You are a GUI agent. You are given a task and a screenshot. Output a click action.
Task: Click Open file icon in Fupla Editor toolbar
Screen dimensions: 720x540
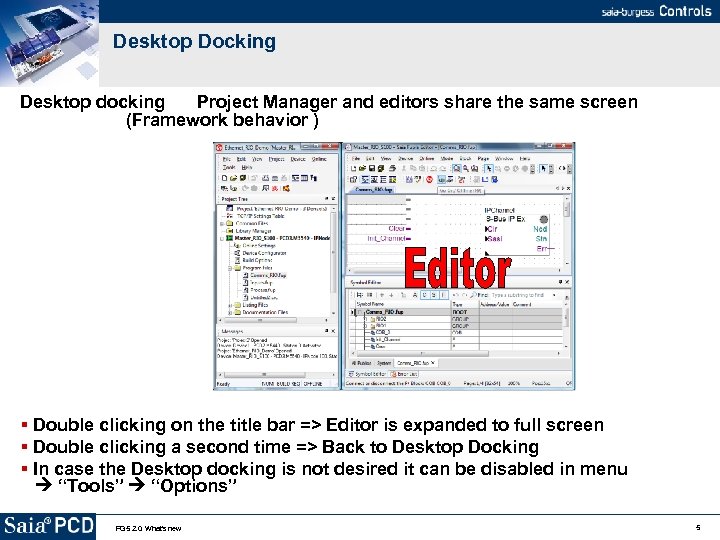[362, 169]
